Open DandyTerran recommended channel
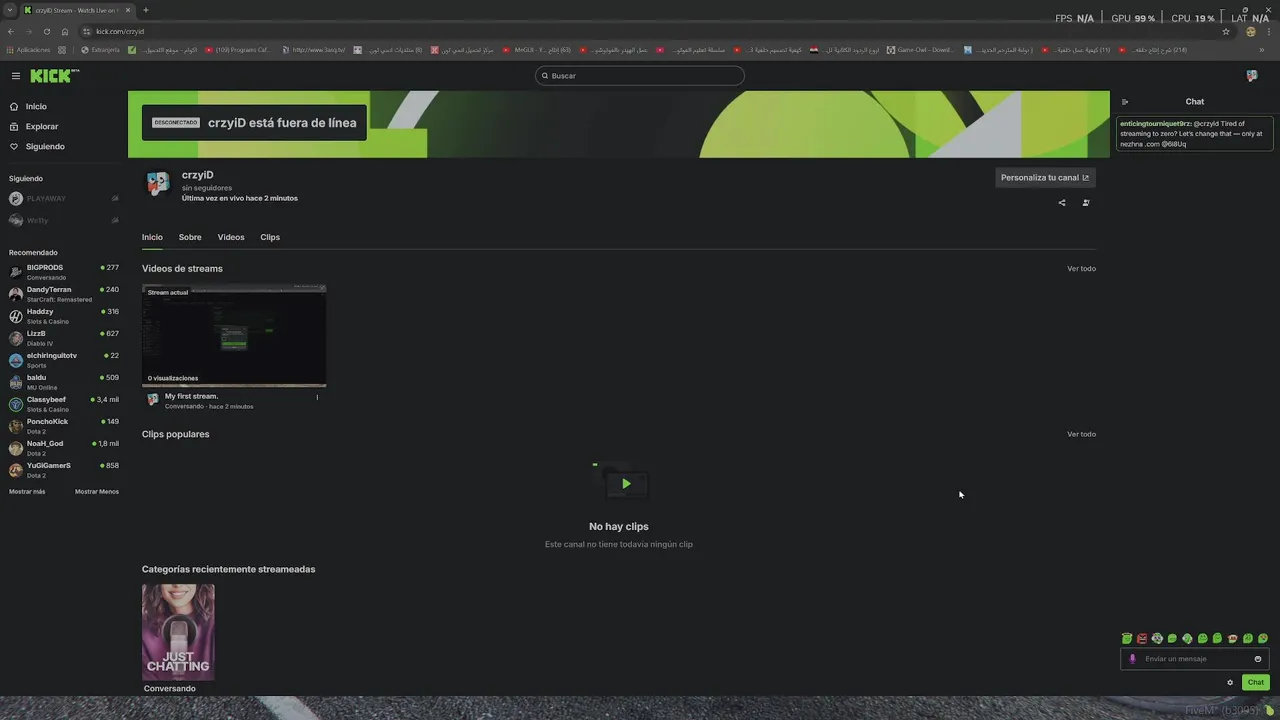Viewport: 1280px width, 720px height. (x=64, y=294)
